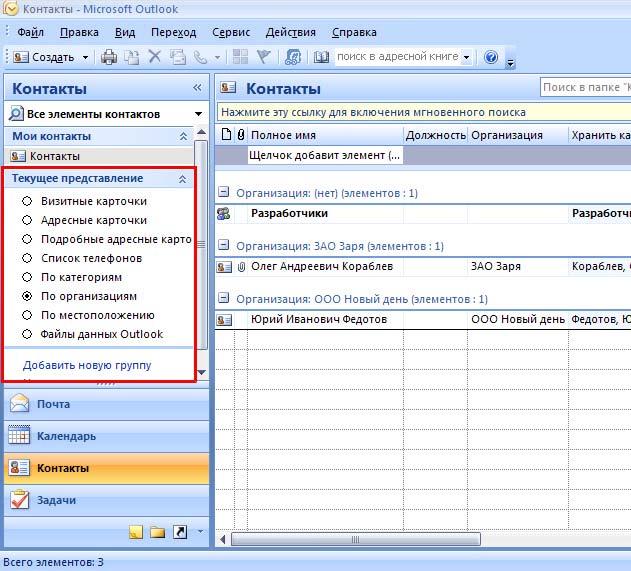Click the Щелчок добавит элемент row

coord(325,155)
